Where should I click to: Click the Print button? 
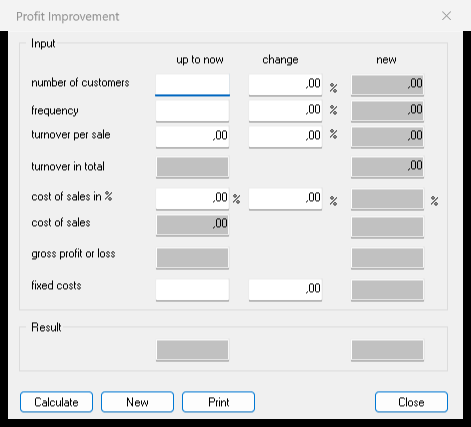click(218, 402)
